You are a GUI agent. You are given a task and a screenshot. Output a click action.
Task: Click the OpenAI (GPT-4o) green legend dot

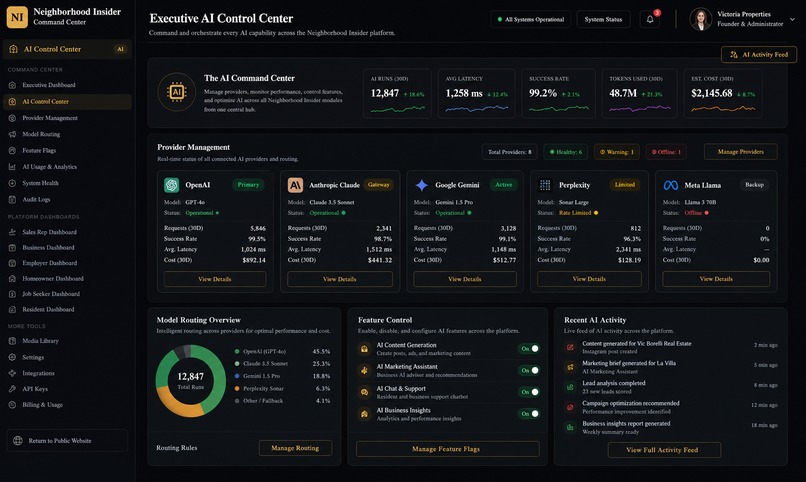point(237,351)
